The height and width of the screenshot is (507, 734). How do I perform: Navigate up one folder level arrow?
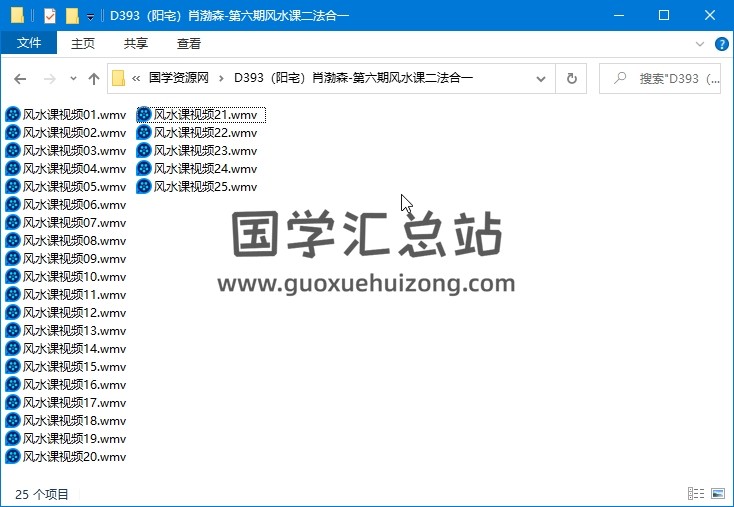(94, 79)
